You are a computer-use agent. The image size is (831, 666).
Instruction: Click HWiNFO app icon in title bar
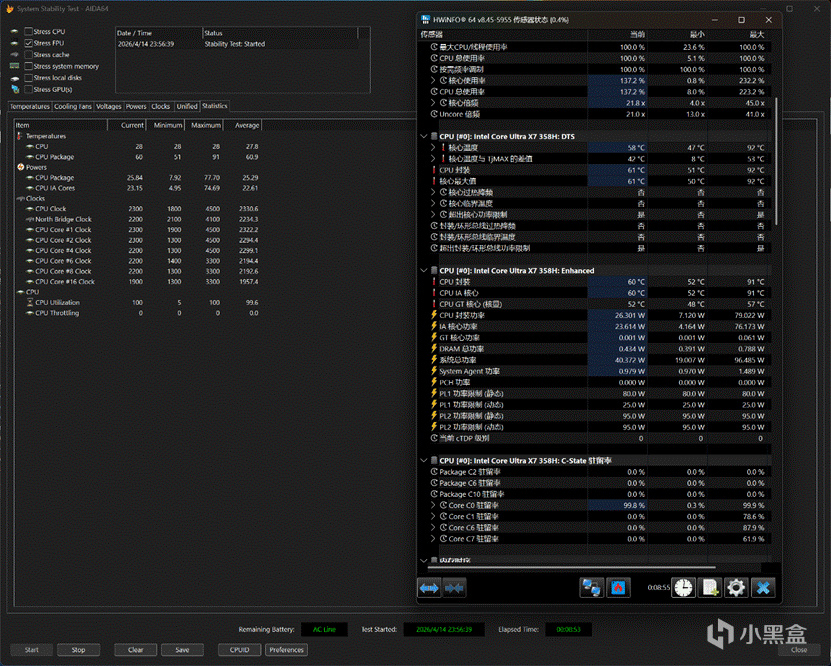point(425,20)
